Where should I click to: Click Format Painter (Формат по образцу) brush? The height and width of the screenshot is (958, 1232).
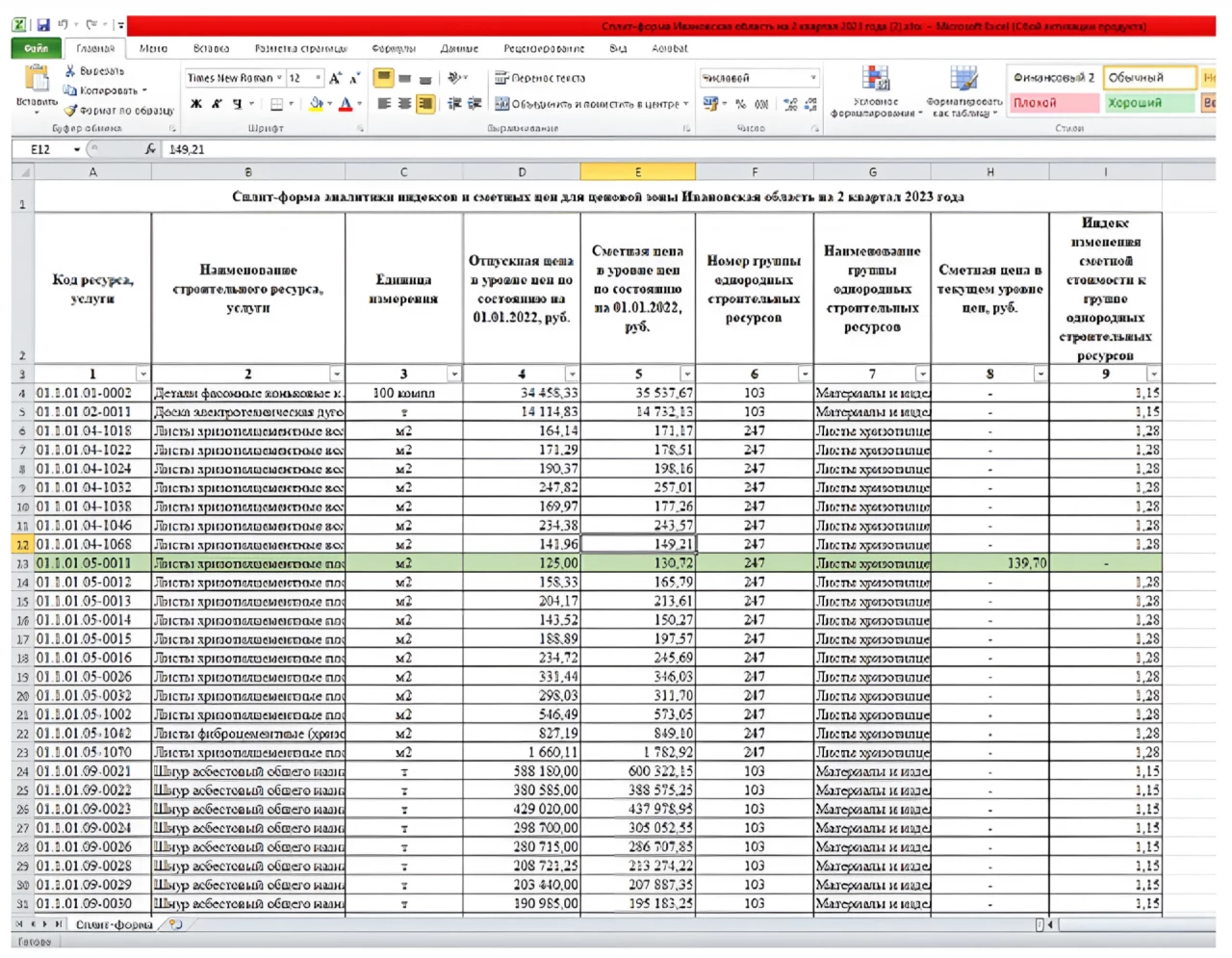70,110
